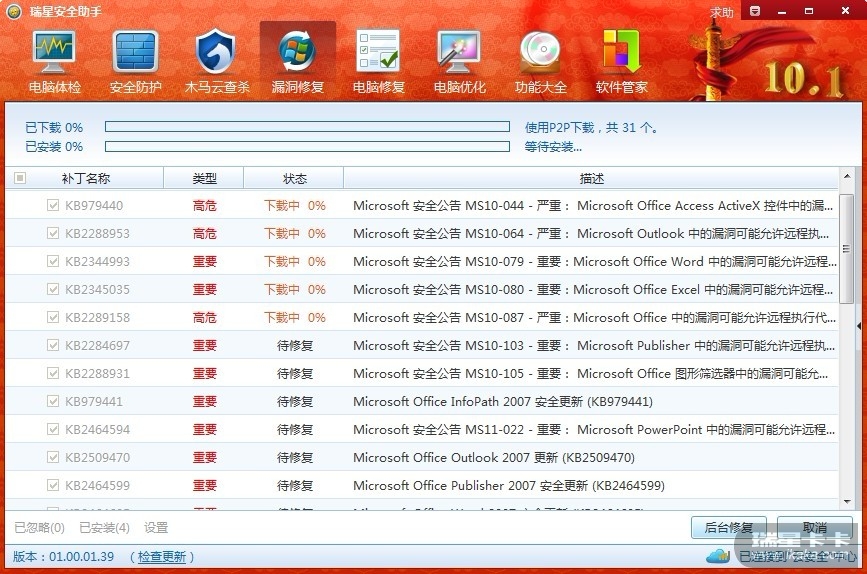Sort by 状态 column header
867x574 pixels.
(x=294, y=178)
